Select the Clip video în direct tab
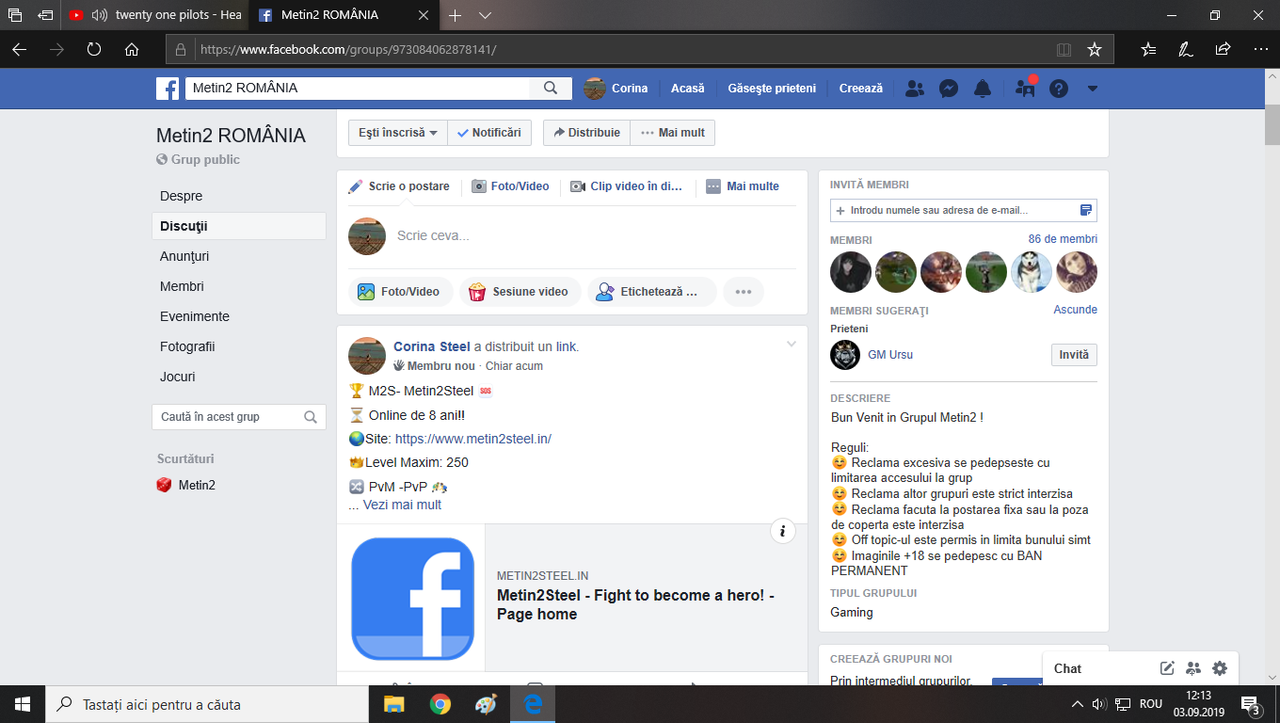1280x723 pixels. point(627,186)
